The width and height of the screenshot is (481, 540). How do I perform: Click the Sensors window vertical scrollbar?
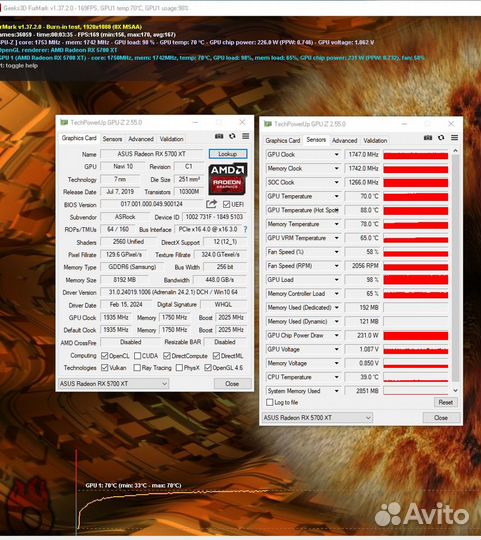point(455,268)
